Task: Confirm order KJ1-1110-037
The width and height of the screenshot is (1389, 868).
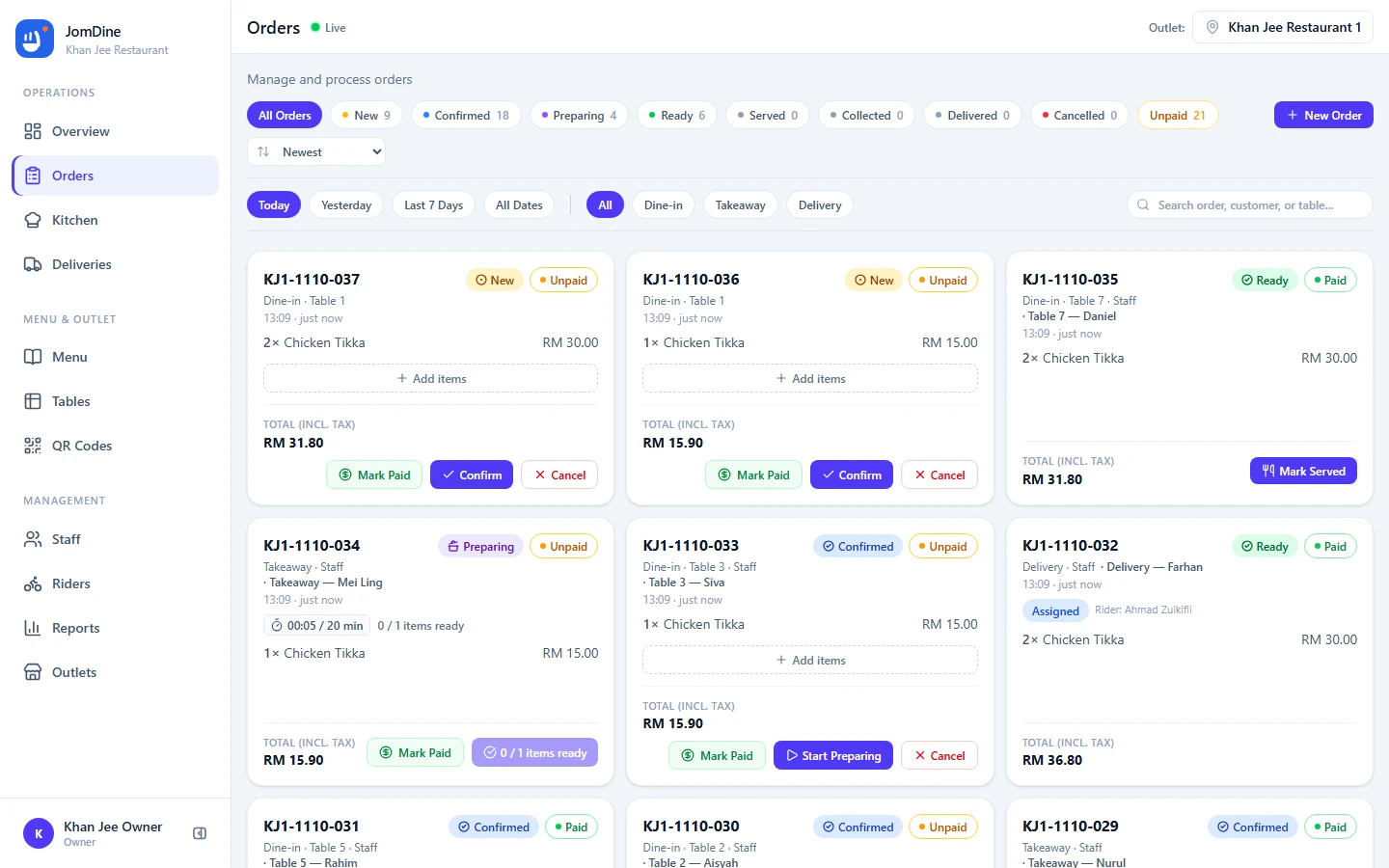Action: (x=472, y=475)
